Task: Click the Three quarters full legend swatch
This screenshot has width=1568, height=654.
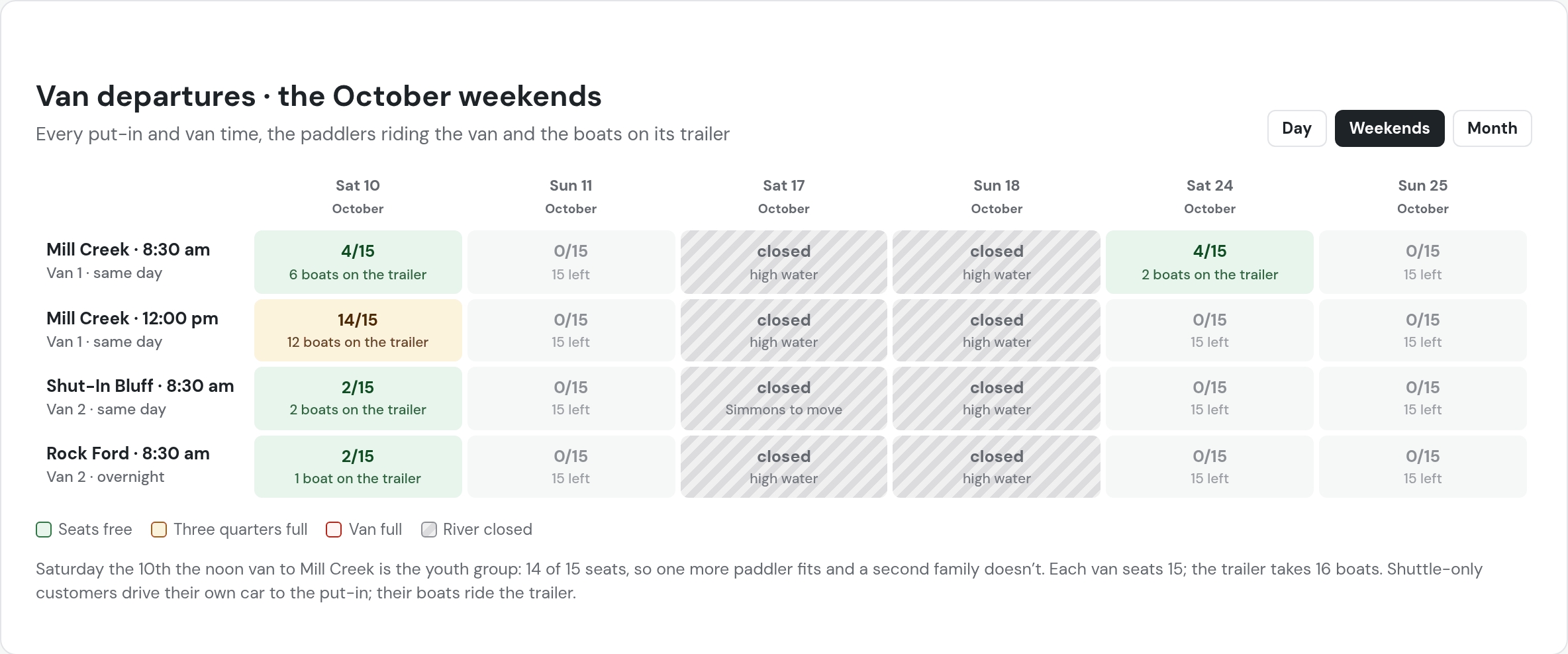Action: (159, 530)
